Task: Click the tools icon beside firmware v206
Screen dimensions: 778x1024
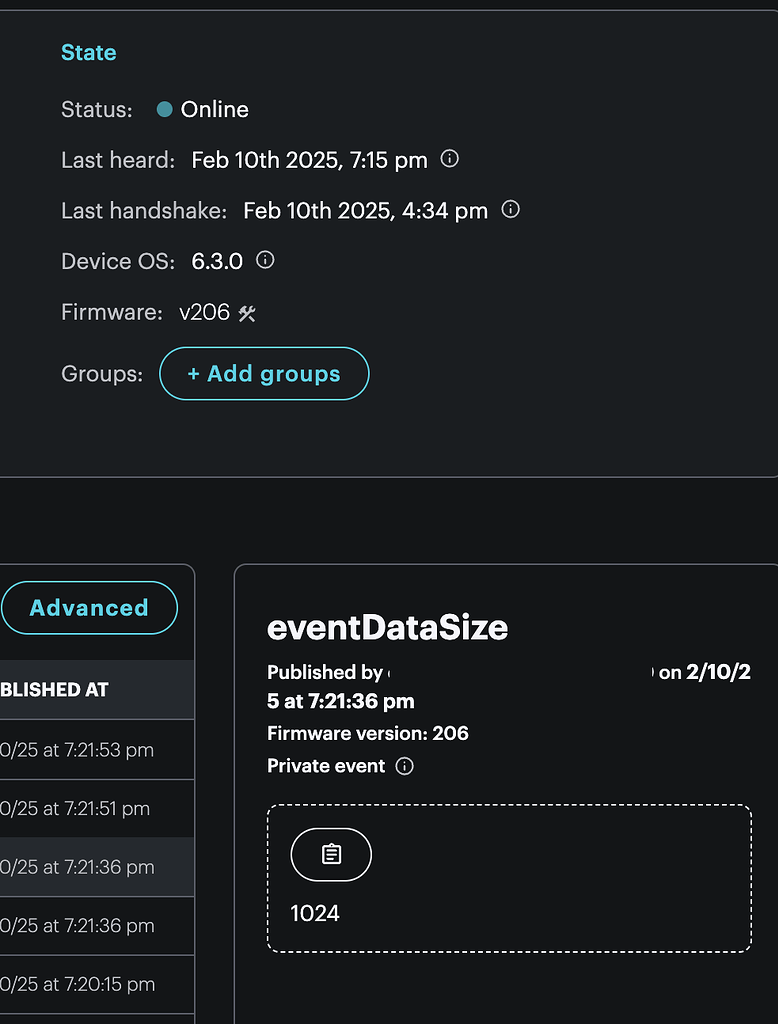Action: click(x=247, y=312)
